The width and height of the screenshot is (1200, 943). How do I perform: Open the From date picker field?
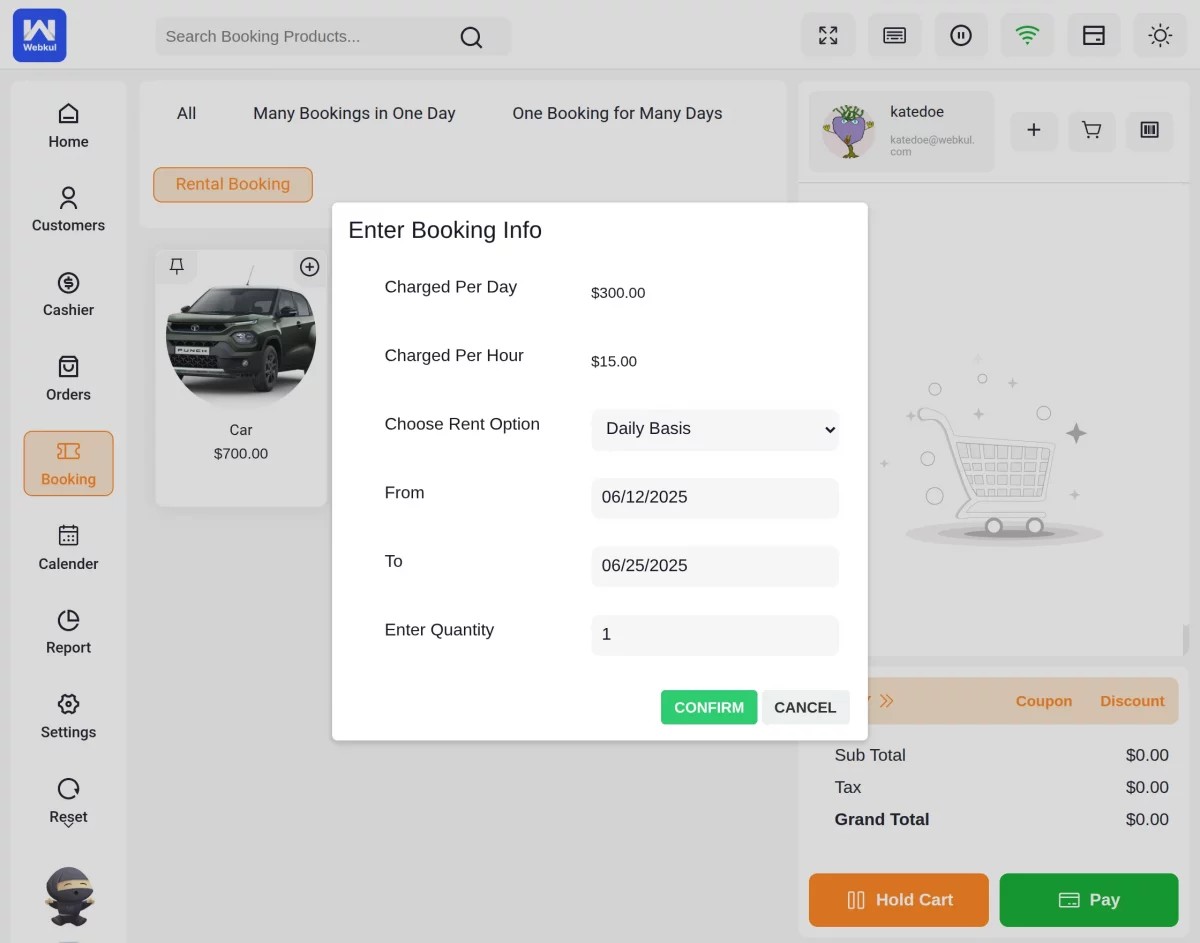[x=714, y=497]
